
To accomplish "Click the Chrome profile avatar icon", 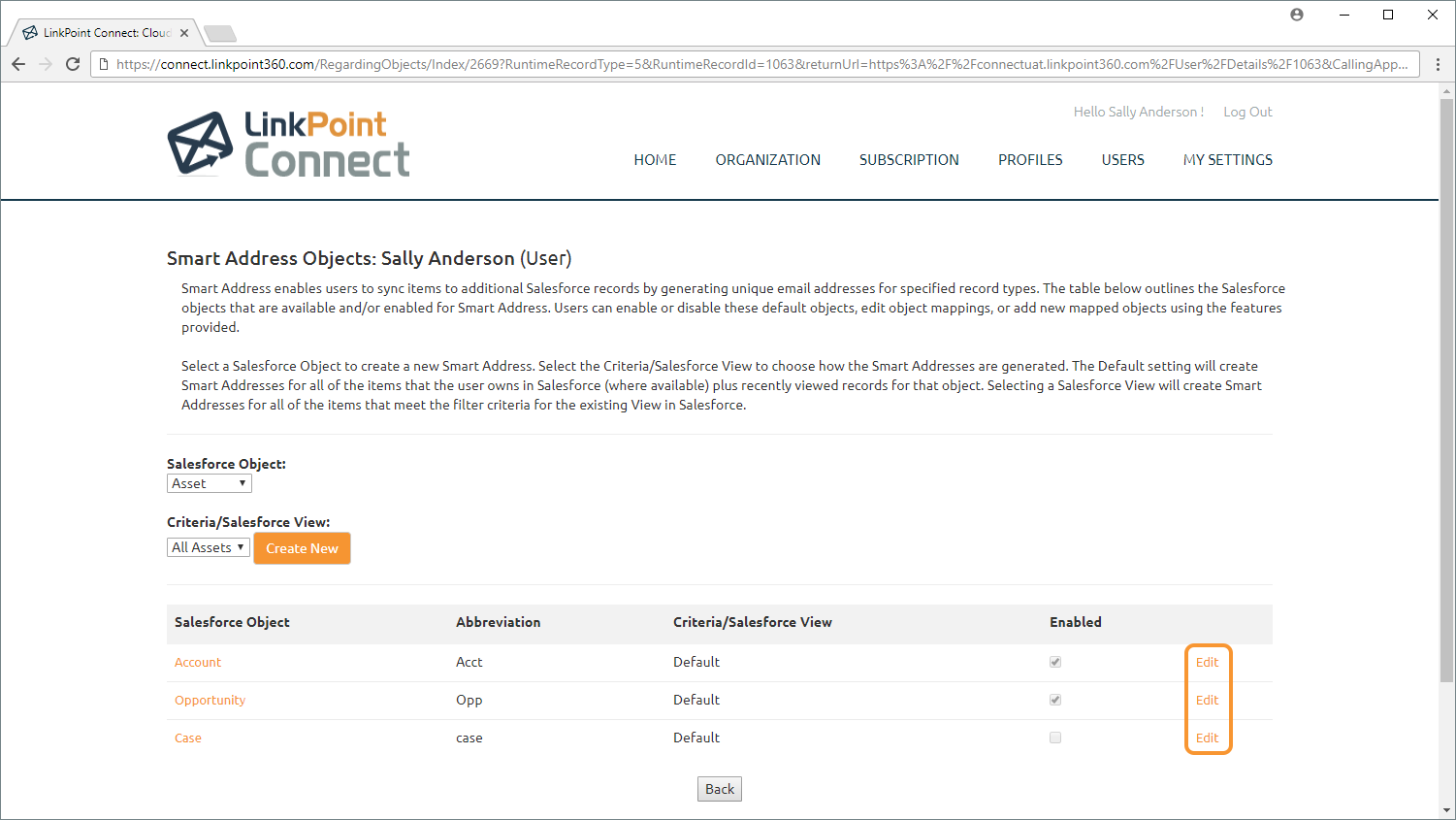I will tap(1297, 15).
